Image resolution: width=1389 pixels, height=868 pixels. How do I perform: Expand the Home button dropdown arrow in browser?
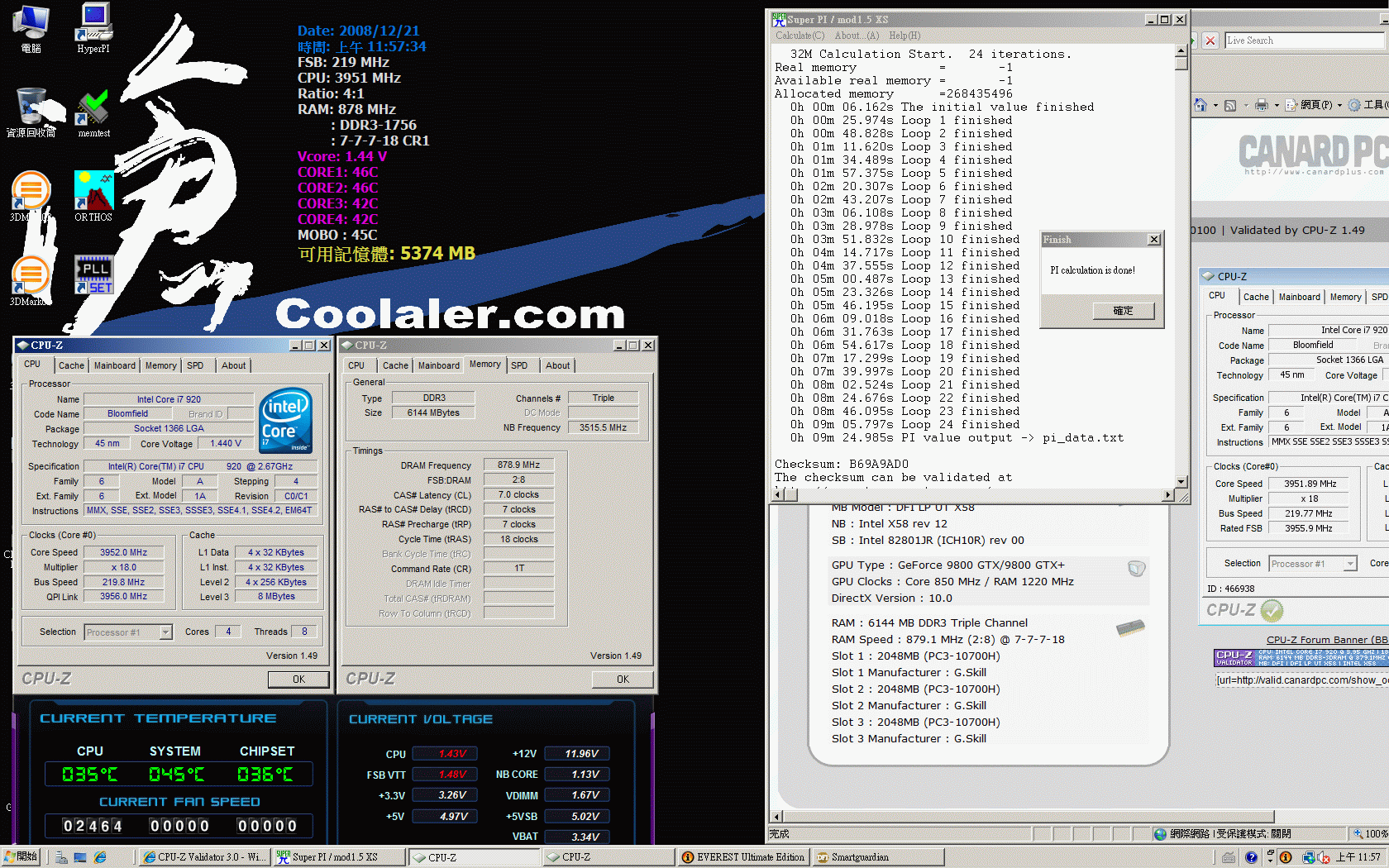1215,105
